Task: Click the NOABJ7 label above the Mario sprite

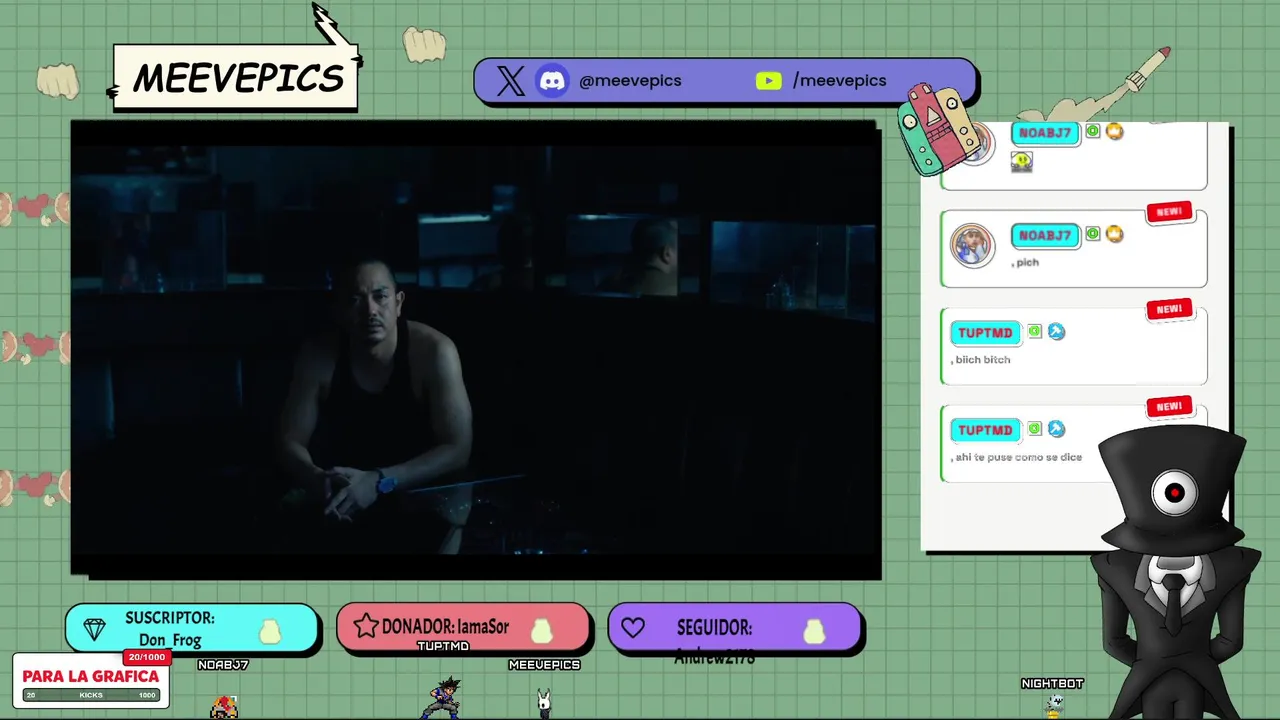Action: 223,665
